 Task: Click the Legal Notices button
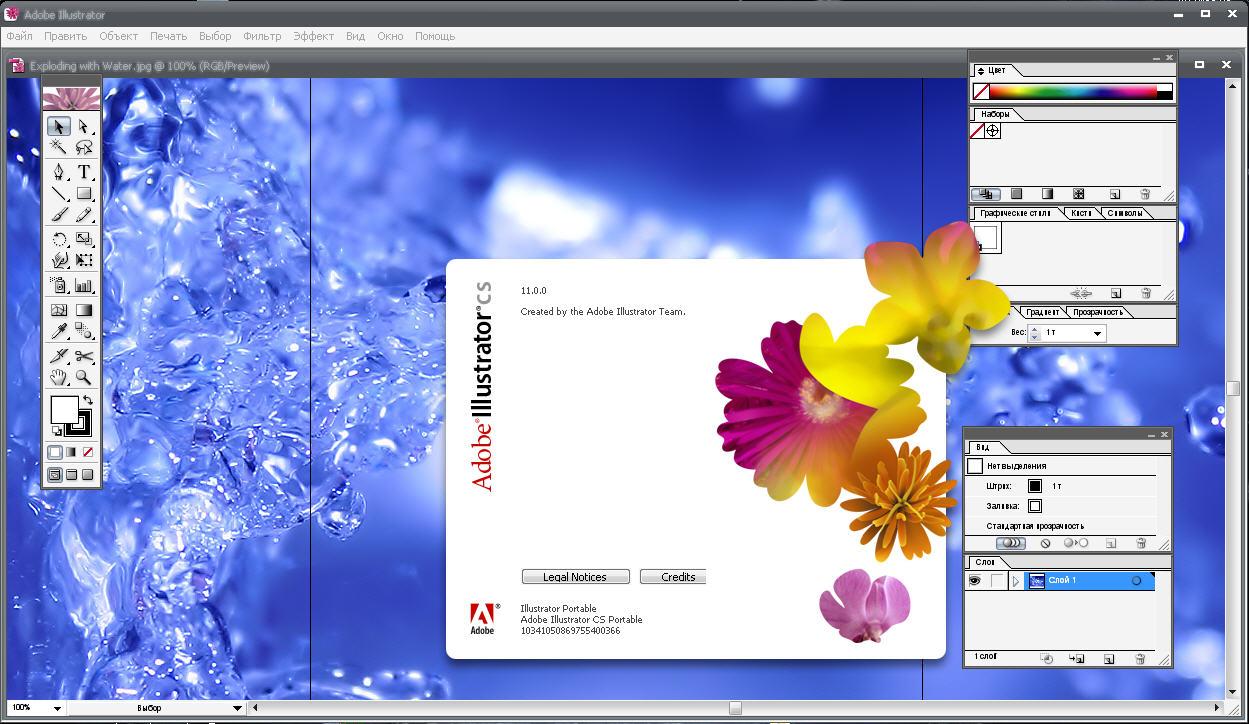[x=575, y=577]
